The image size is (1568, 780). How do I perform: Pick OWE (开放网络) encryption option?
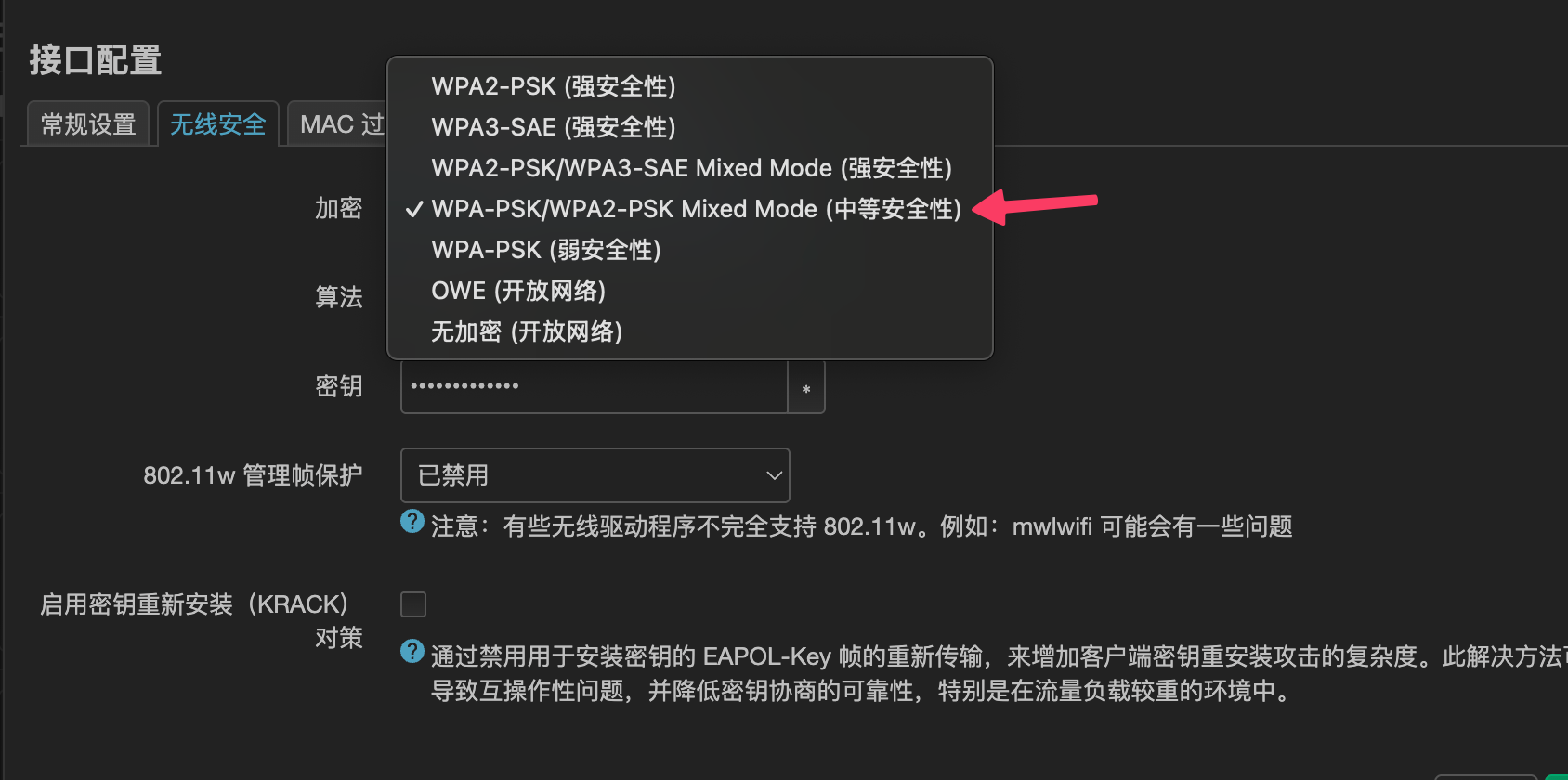tap(518, 291)
